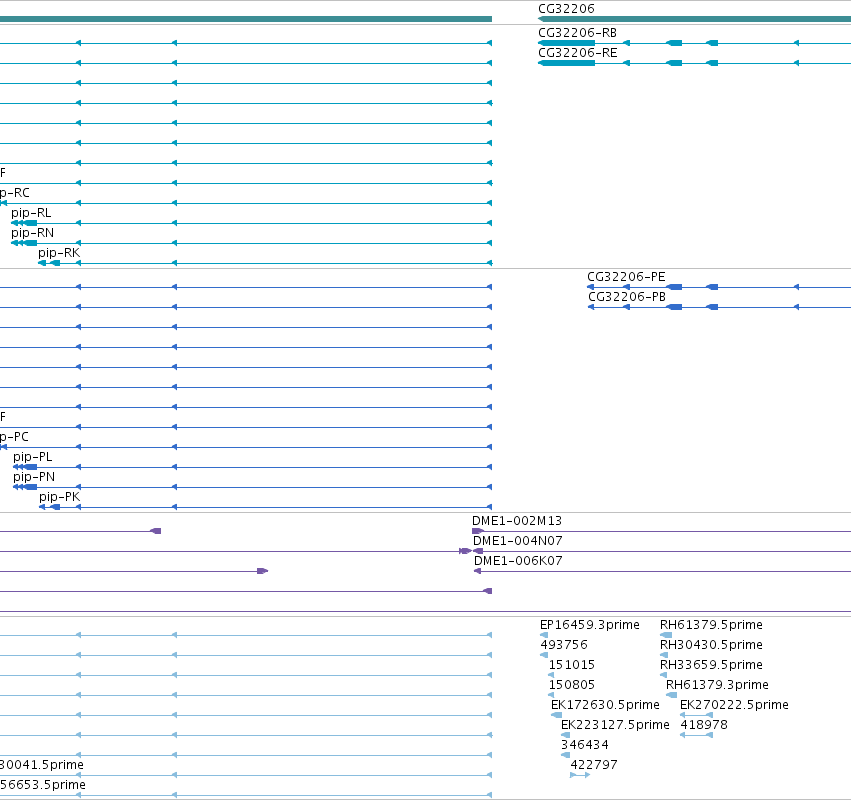Select the thick end exon of CG32206-RB

pos(566,43)
